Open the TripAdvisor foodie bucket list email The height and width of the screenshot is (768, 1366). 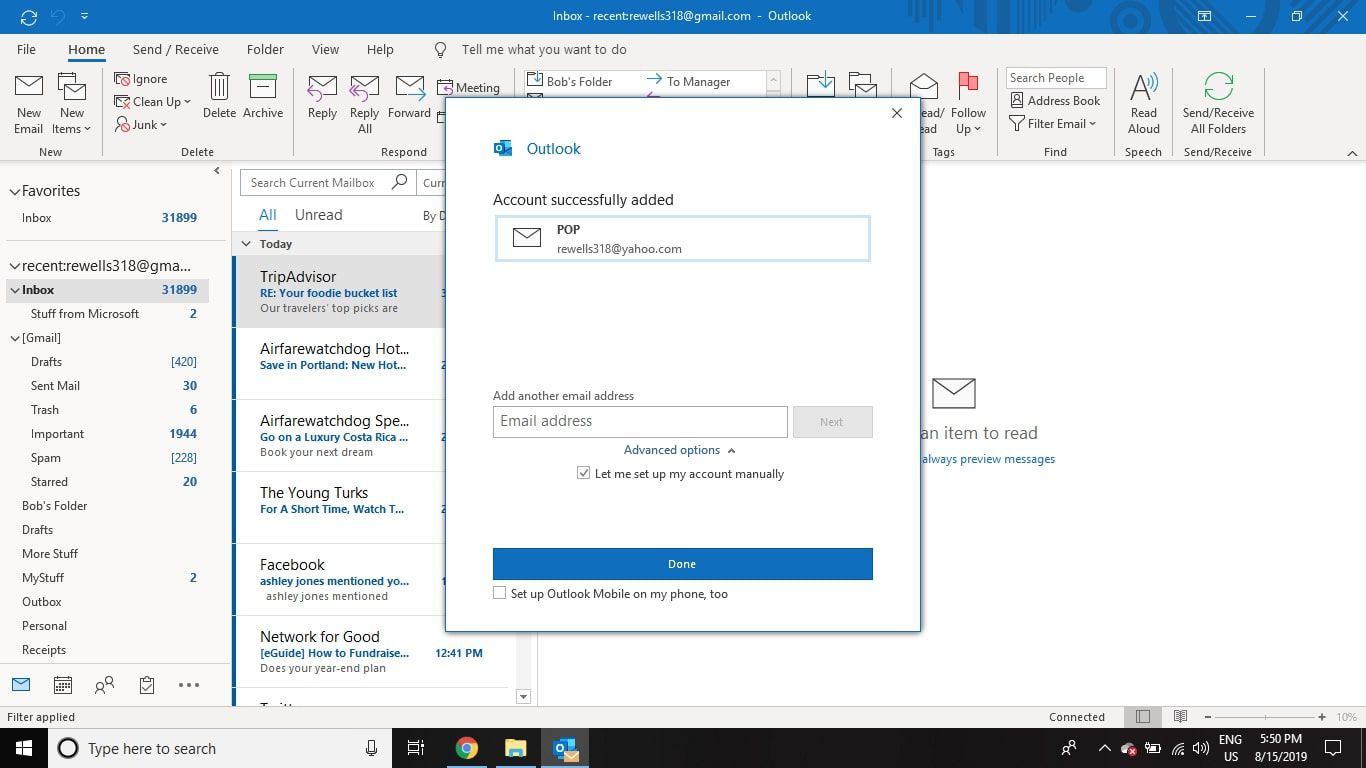340,291
